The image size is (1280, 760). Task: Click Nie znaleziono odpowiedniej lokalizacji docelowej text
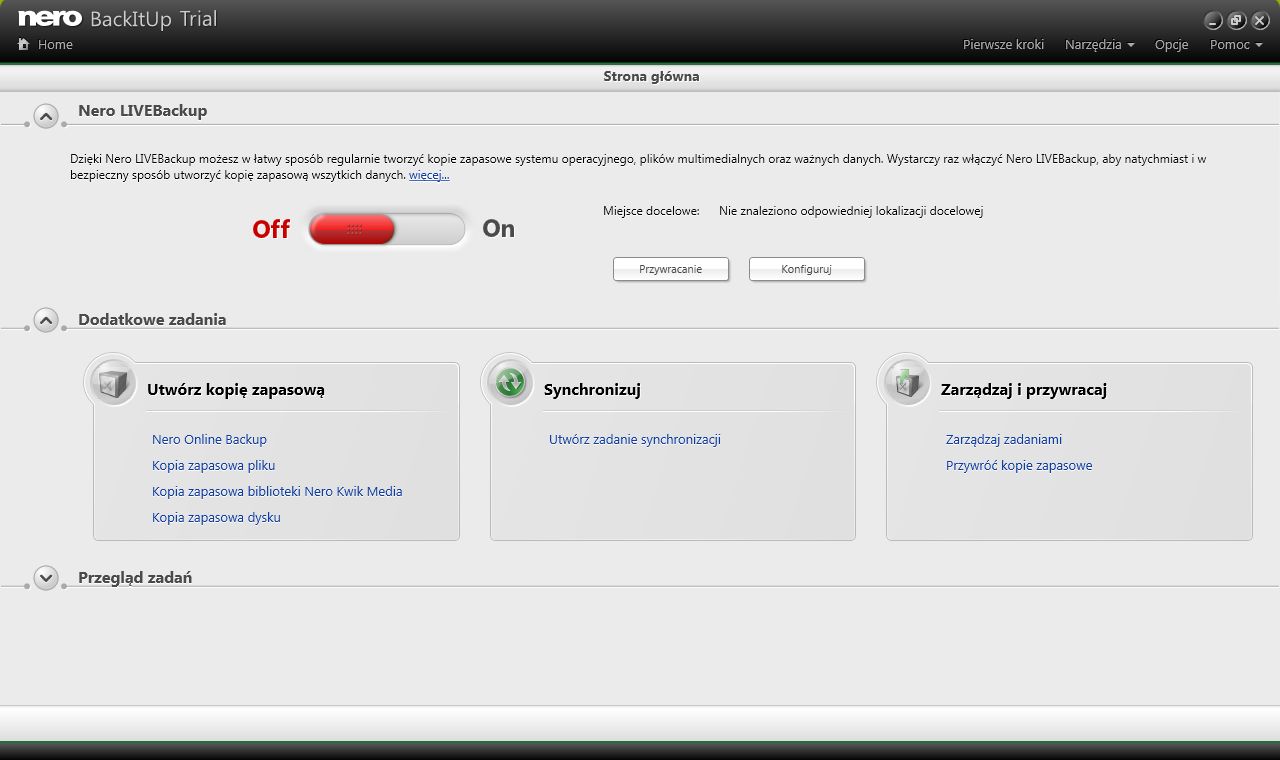click(851, 211)
